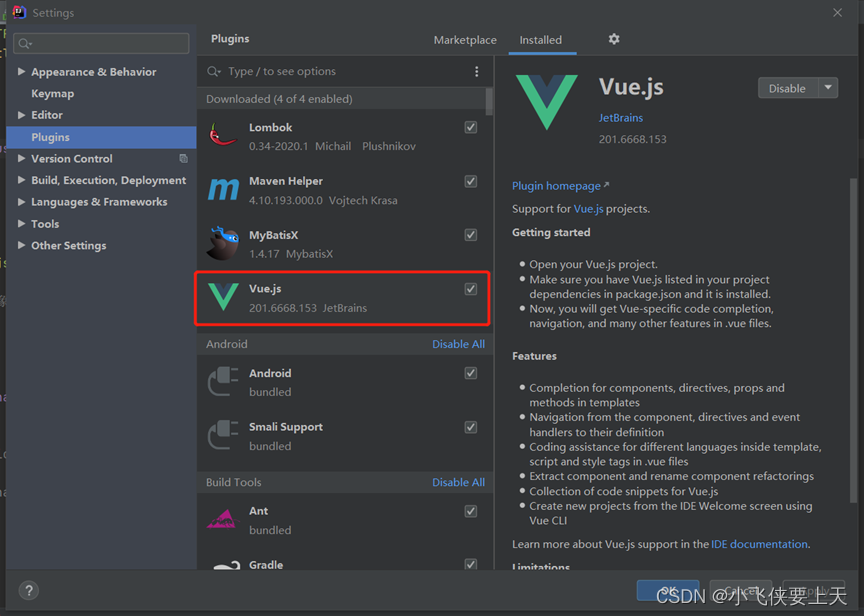Switch to the Installed tab
Viewport: 864px width, 616px height.
pos(541,40)
